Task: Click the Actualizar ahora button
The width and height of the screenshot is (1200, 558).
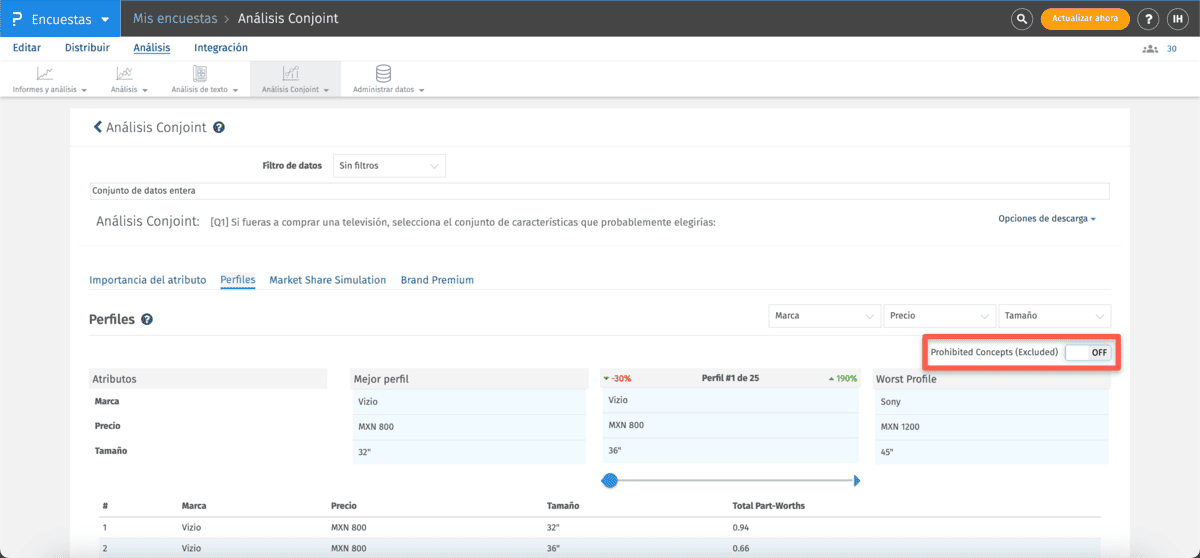Action: [x=1085, y=19]
